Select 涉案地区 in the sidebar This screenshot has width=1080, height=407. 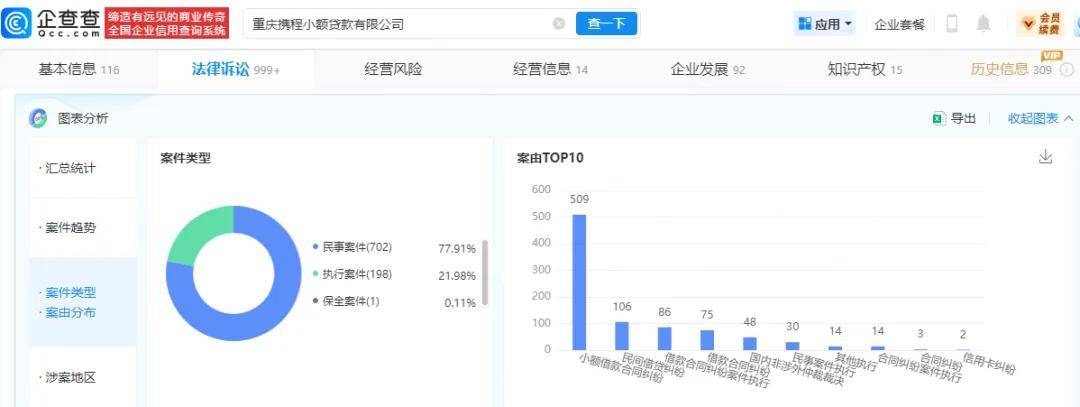70,377
